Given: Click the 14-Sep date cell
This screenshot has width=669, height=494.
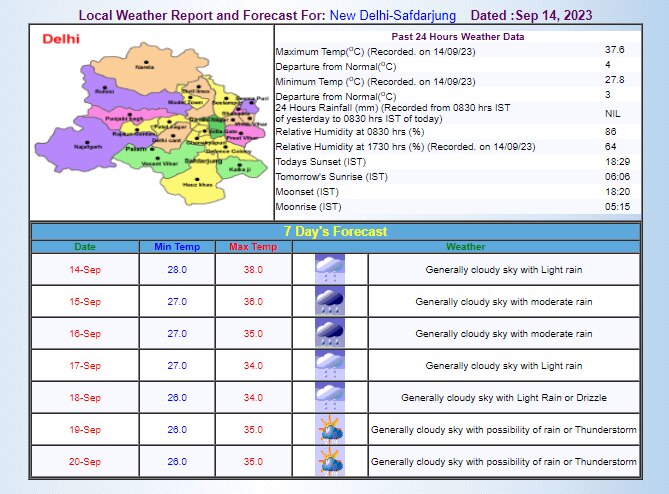Looking at the screenshot, I should click(85, 270).
